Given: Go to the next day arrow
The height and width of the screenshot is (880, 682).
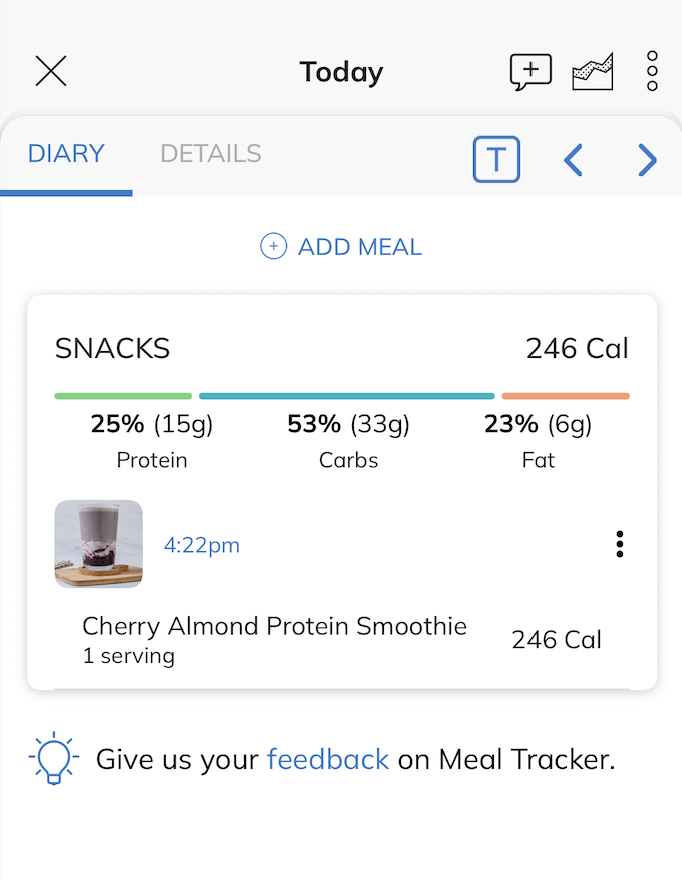Looking at the screenshot, I should coord(647,160).
